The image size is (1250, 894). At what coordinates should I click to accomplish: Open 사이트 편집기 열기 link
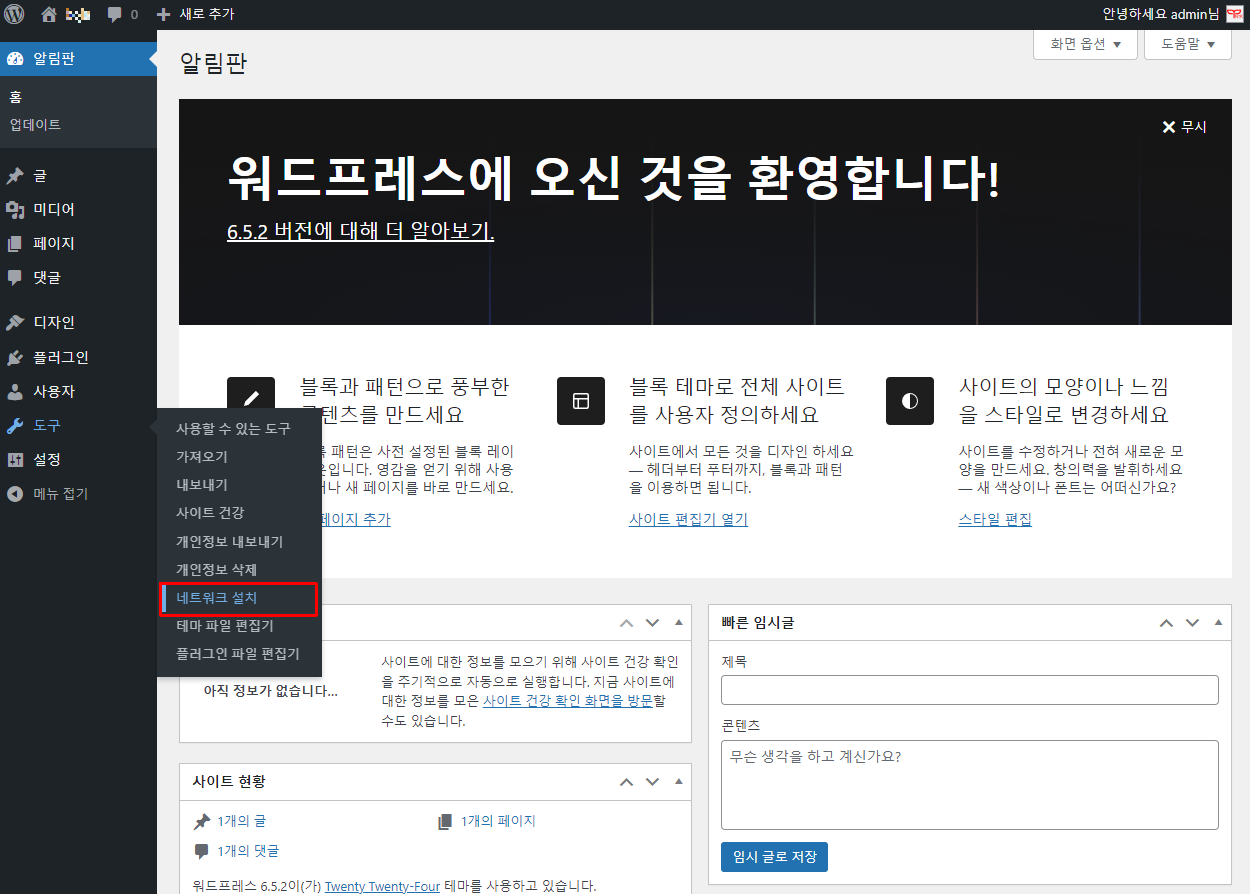tap(689, 520)
